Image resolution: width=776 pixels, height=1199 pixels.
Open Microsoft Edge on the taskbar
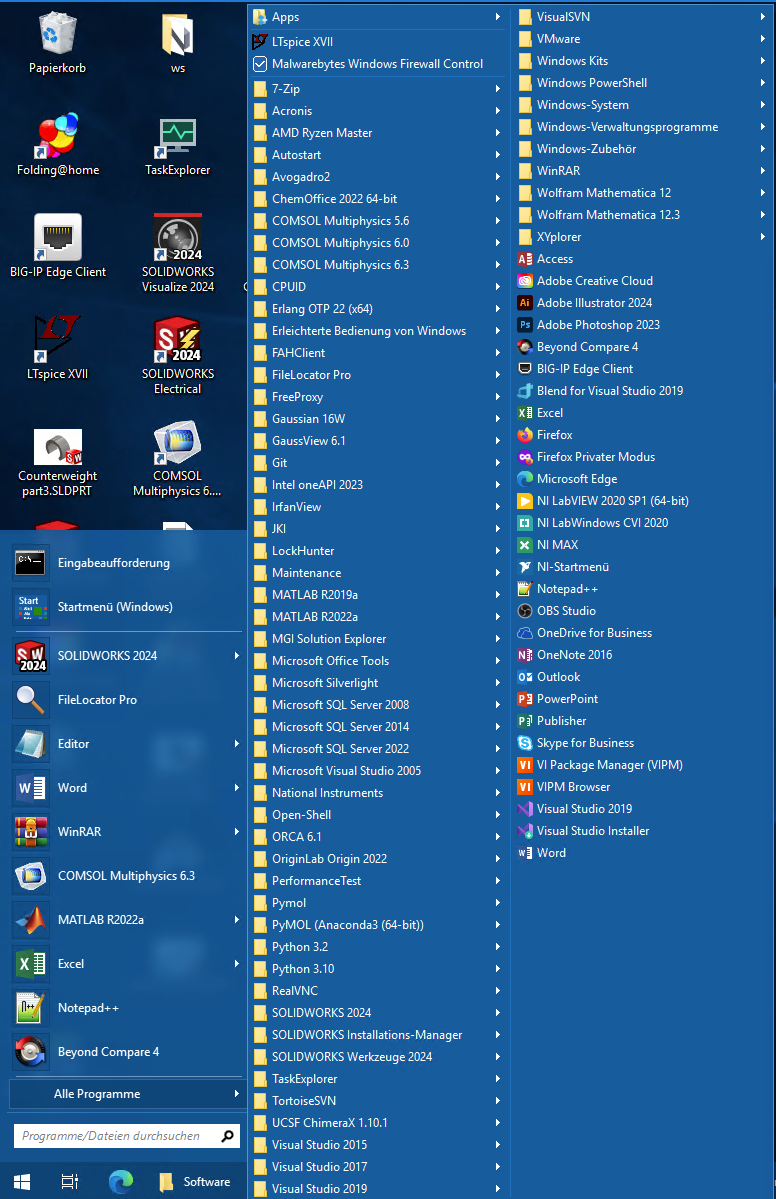point(121,1182)
